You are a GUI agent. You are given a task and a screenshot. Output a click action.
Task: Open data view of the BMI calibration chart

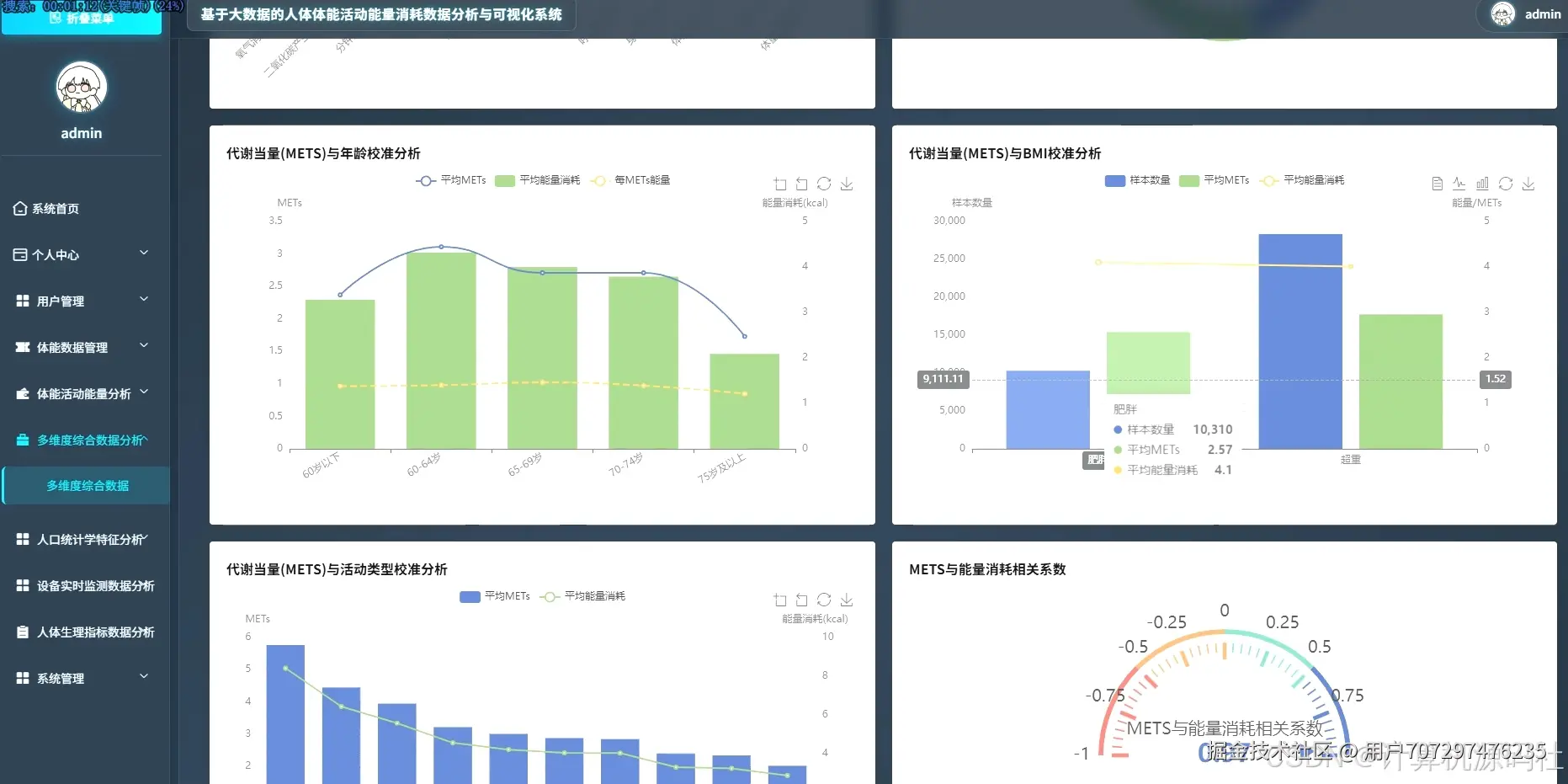[1438, 184]
